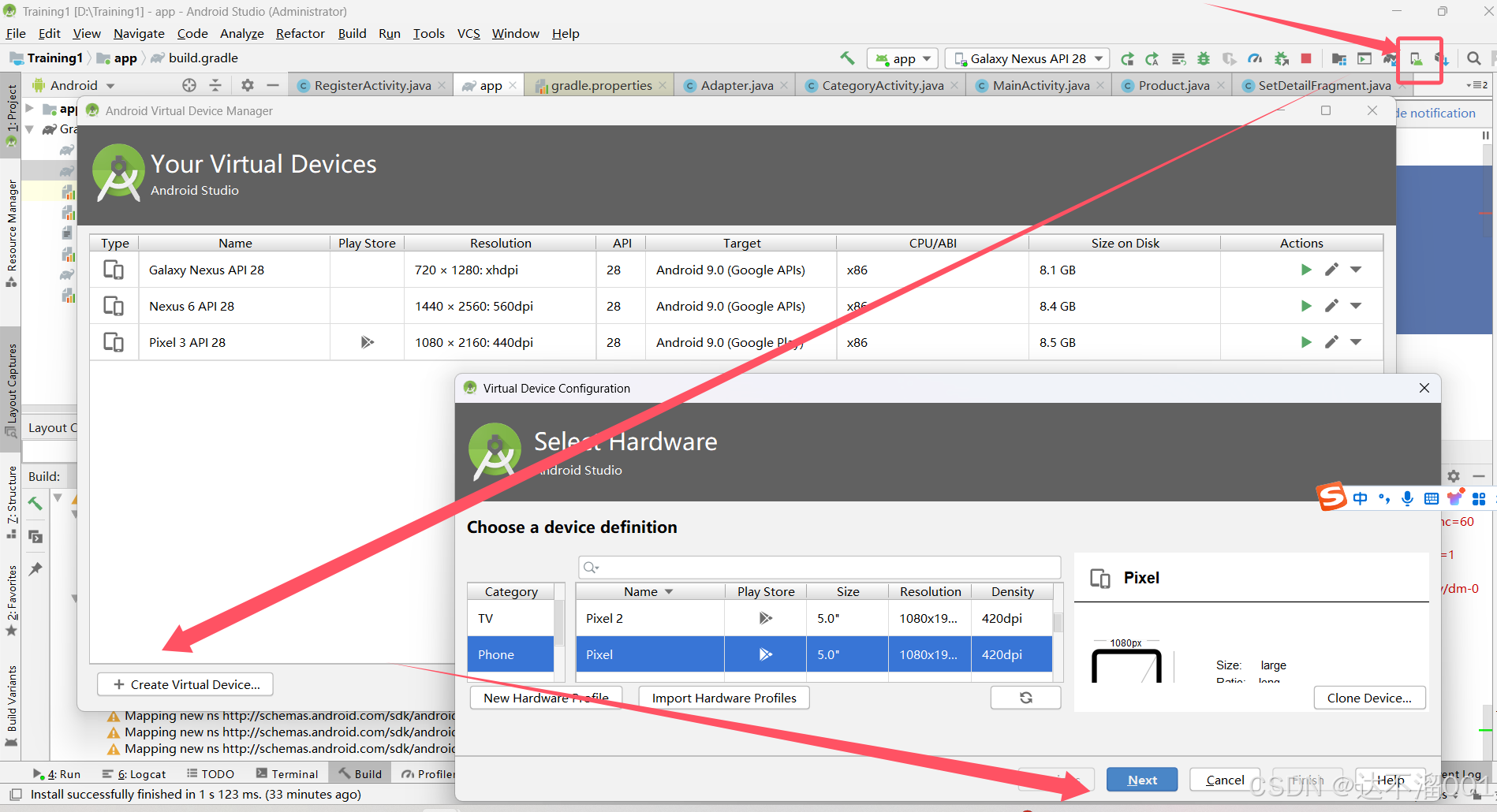Close the CategoryActivity.java tab
This screenshot has height=812, width=1497.
(954, 85)
